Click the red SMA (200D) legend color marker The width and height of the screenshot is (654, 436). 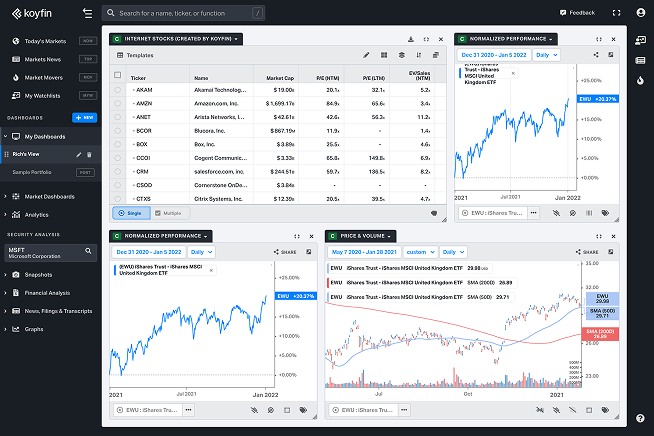pyautogui.click(x=329, y=282)
